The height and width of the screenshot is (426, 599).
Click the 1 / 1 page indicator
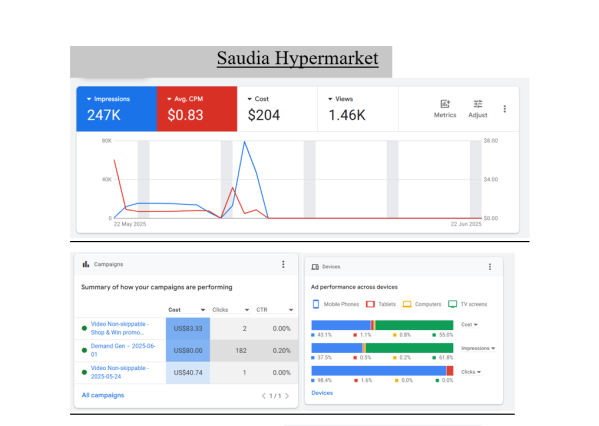[x=275, y=396]
